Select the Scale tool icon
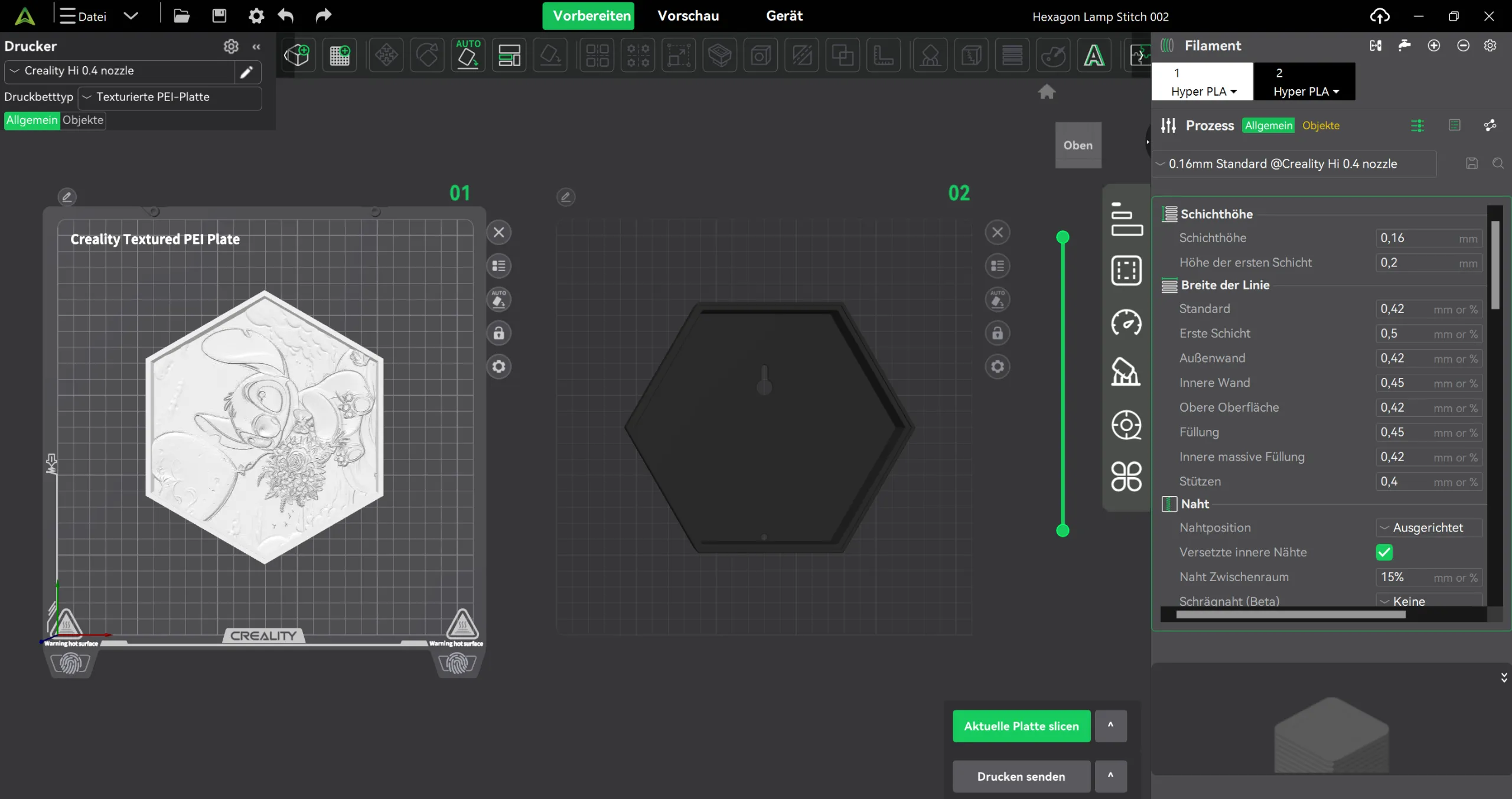The width and height of the screenshot is (1512, 799). tap(679, 56)
